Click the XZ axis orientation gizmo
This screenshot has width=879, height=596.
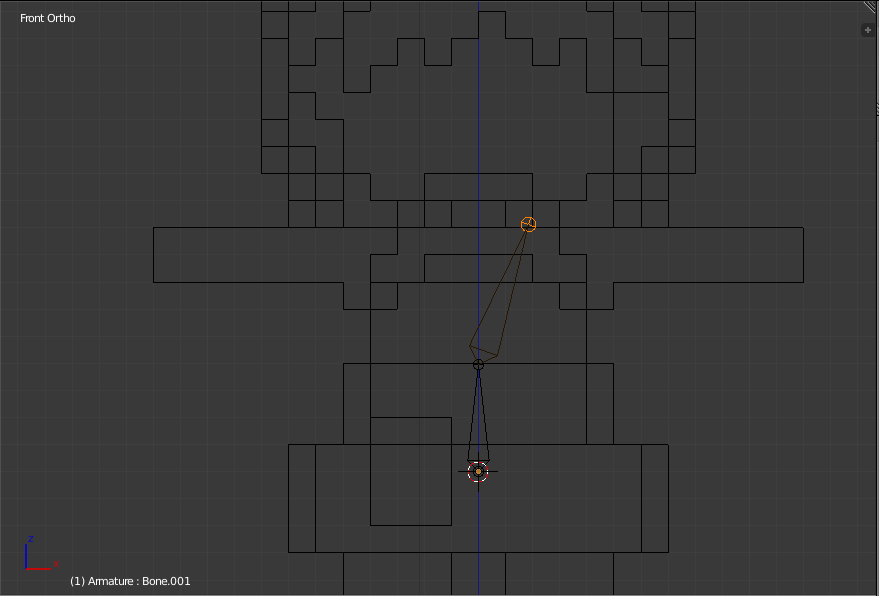pos(40,554)
